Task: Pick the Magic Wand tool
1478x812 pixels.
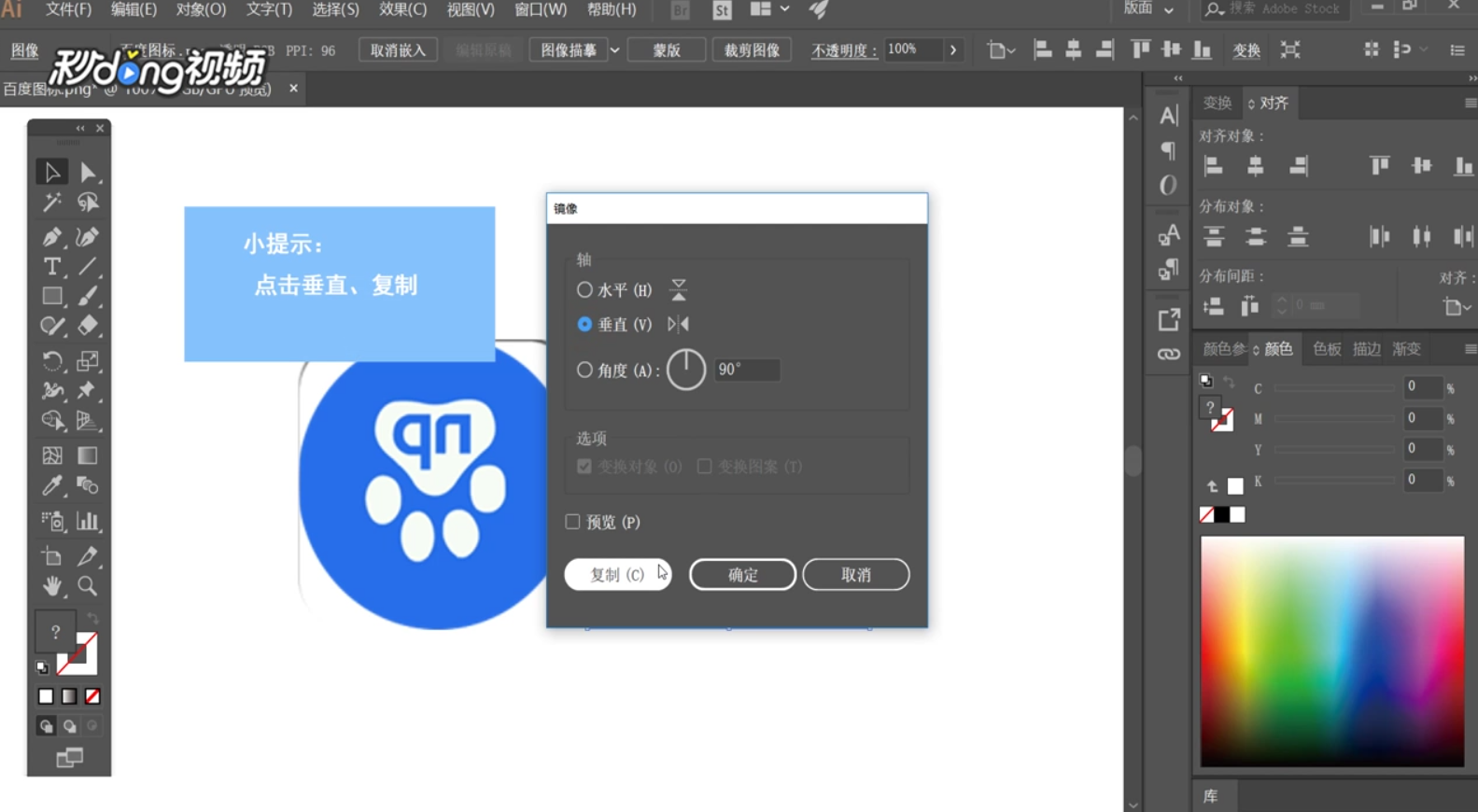Action: [52, 203]
